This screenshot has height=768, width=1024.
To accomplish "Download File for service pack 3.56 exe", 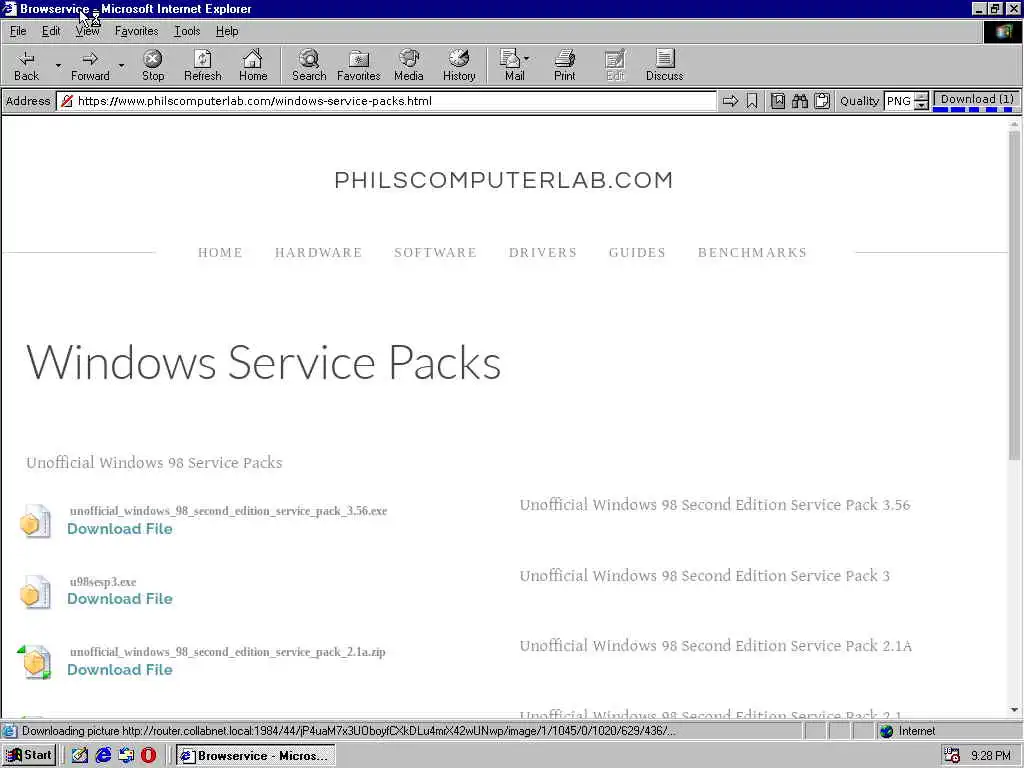I will 120,529.
